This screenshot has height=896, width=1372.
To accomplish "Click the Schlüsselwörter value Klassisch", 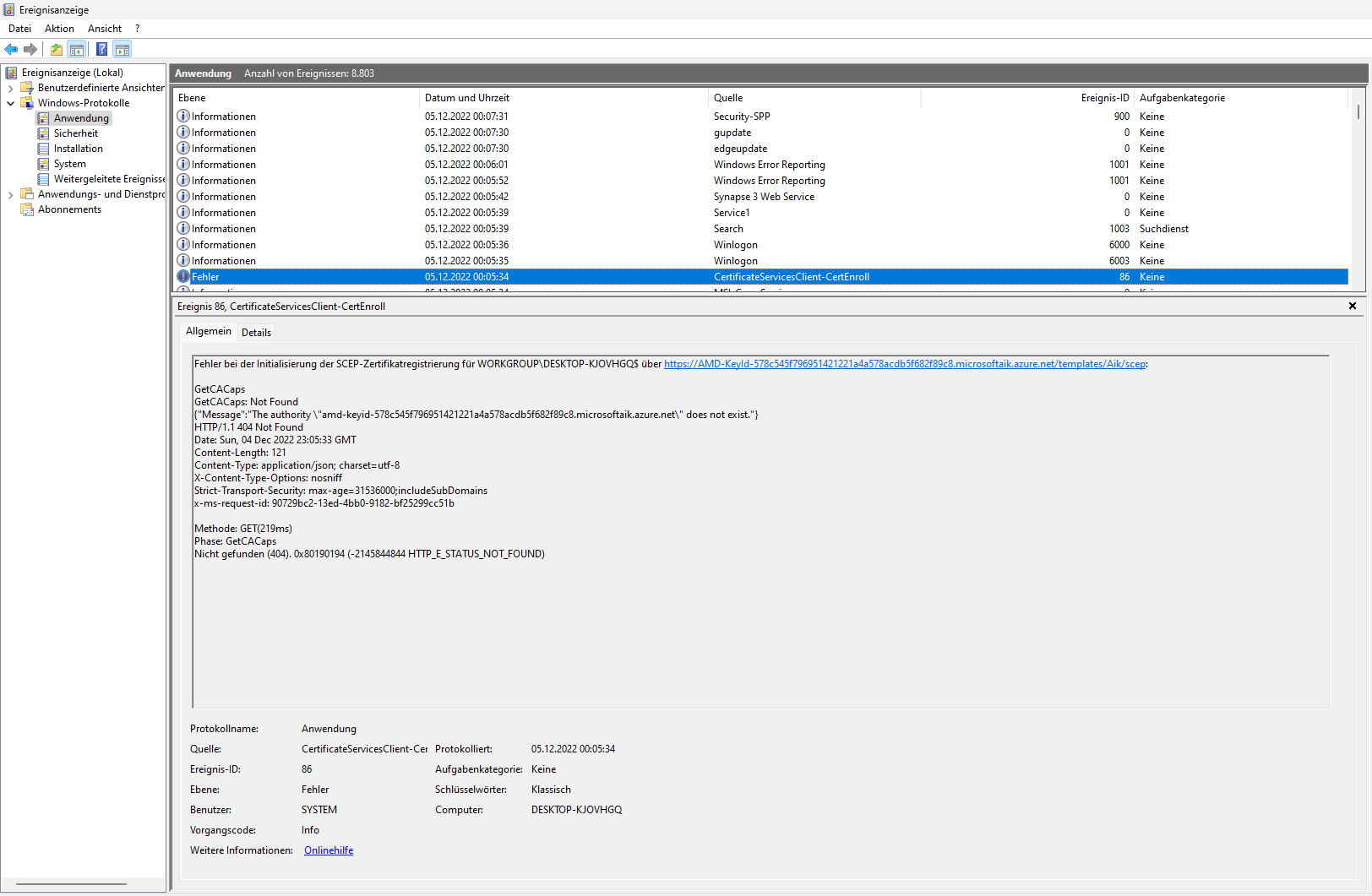I will (x=551, y=790).
